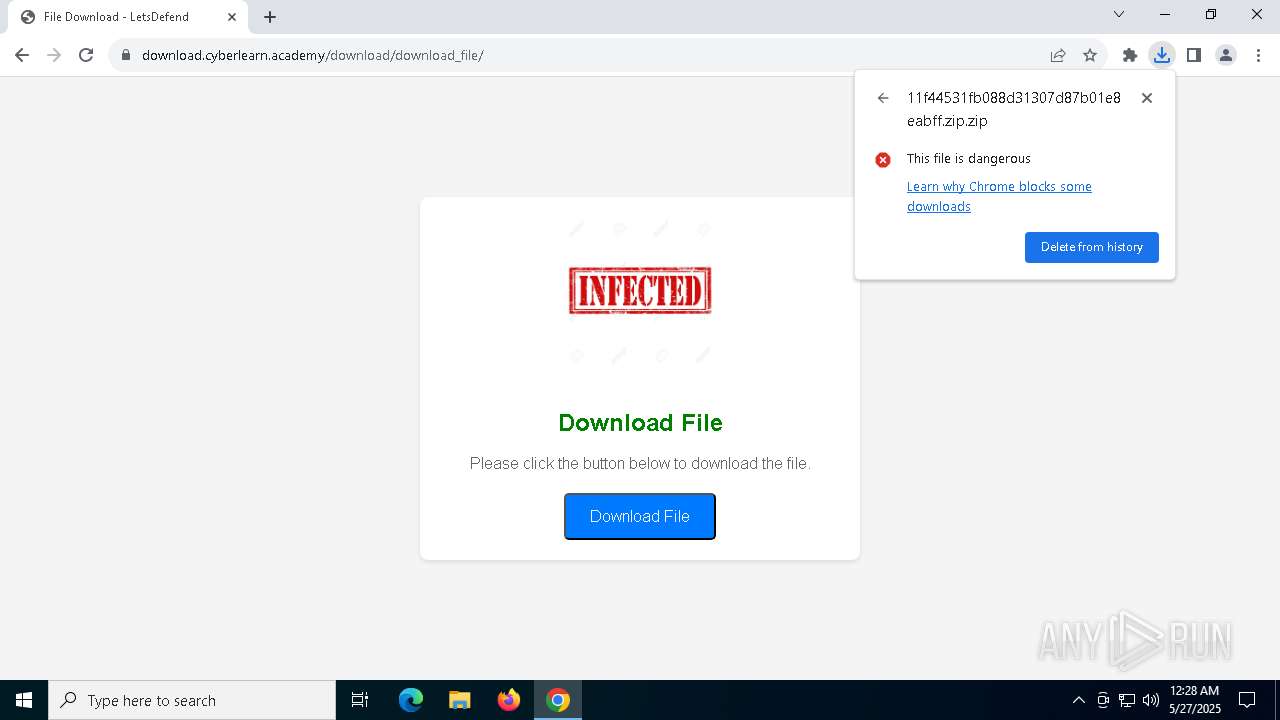Expand the tab search chevron
Screen dimensions: 1280x720
(x=1119, y=14)
